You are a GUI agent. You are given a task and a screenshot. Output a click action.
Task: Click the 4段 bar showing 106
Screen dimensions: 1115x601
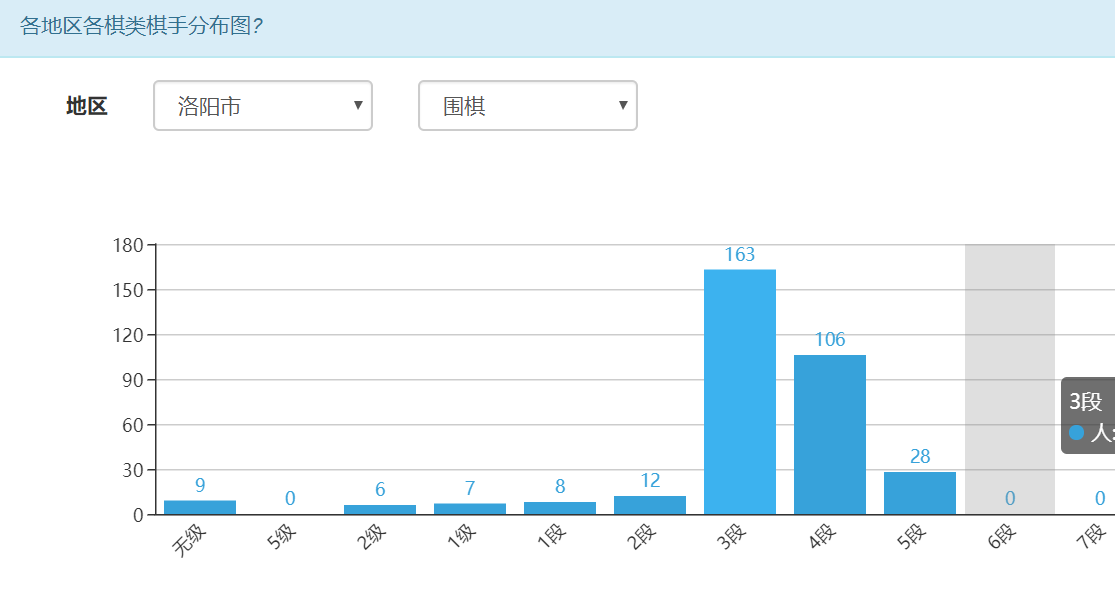829,435
